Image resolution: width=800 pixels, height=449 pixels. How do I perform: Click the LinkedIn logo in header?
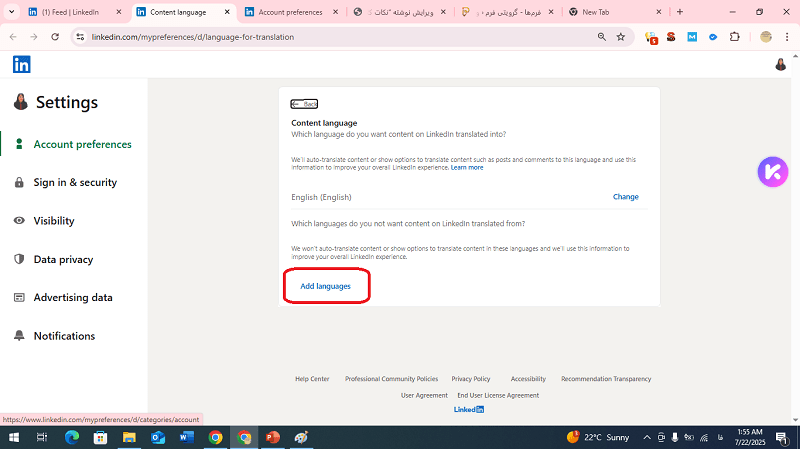pyautogui.click(x=21, y=64)
